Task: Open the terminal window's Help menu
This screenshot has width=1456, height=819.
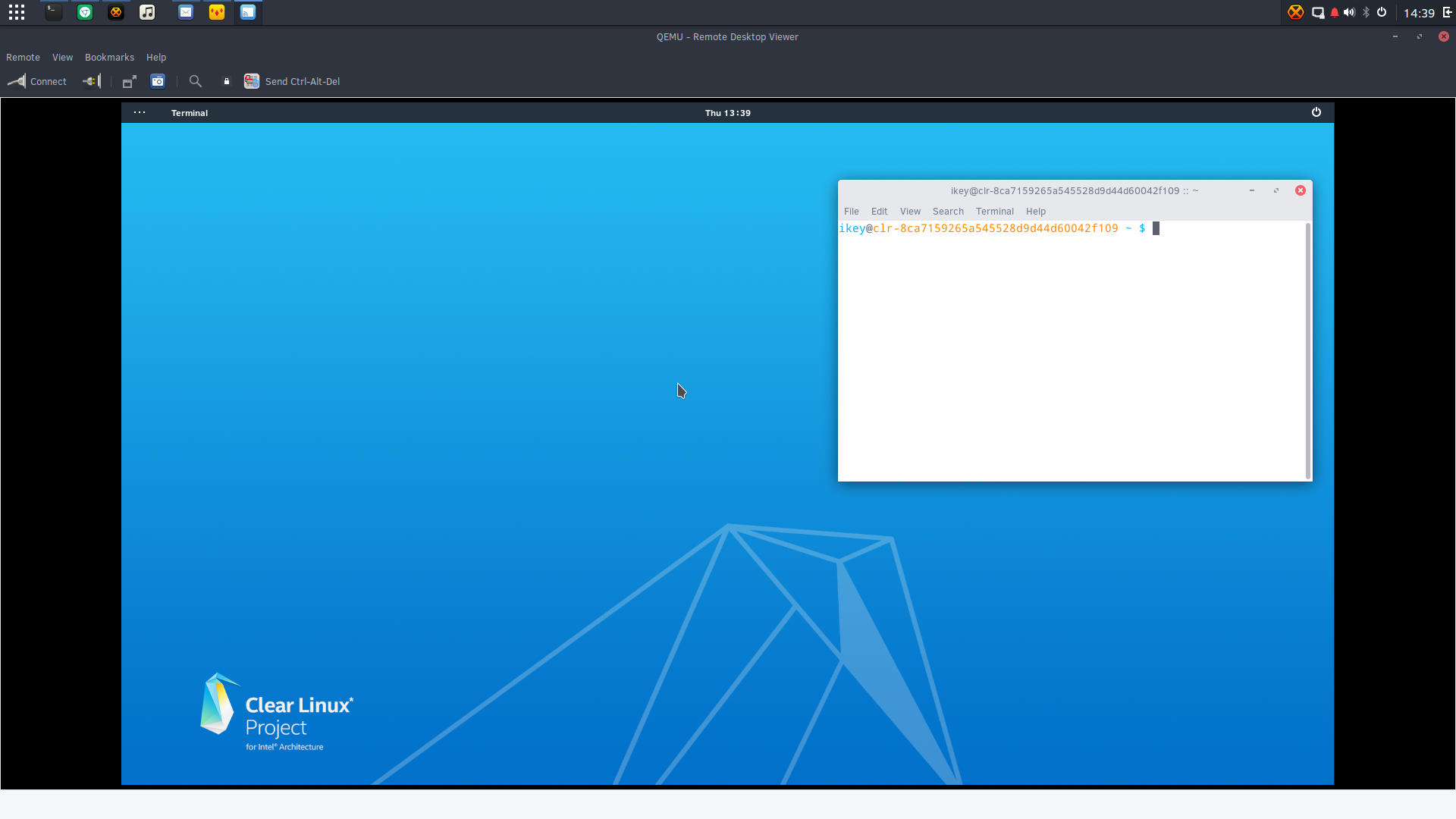Action: coord(1036,212)
